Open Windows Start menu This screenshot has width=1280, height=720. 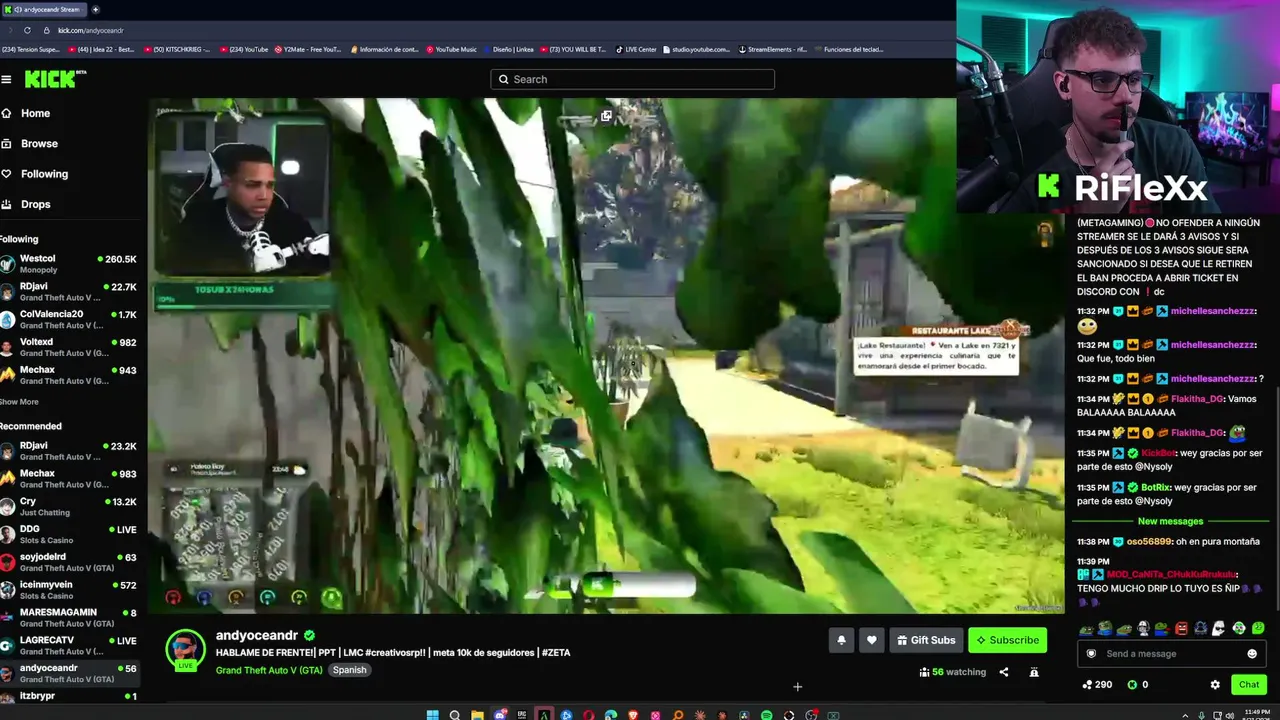[432, 715]
